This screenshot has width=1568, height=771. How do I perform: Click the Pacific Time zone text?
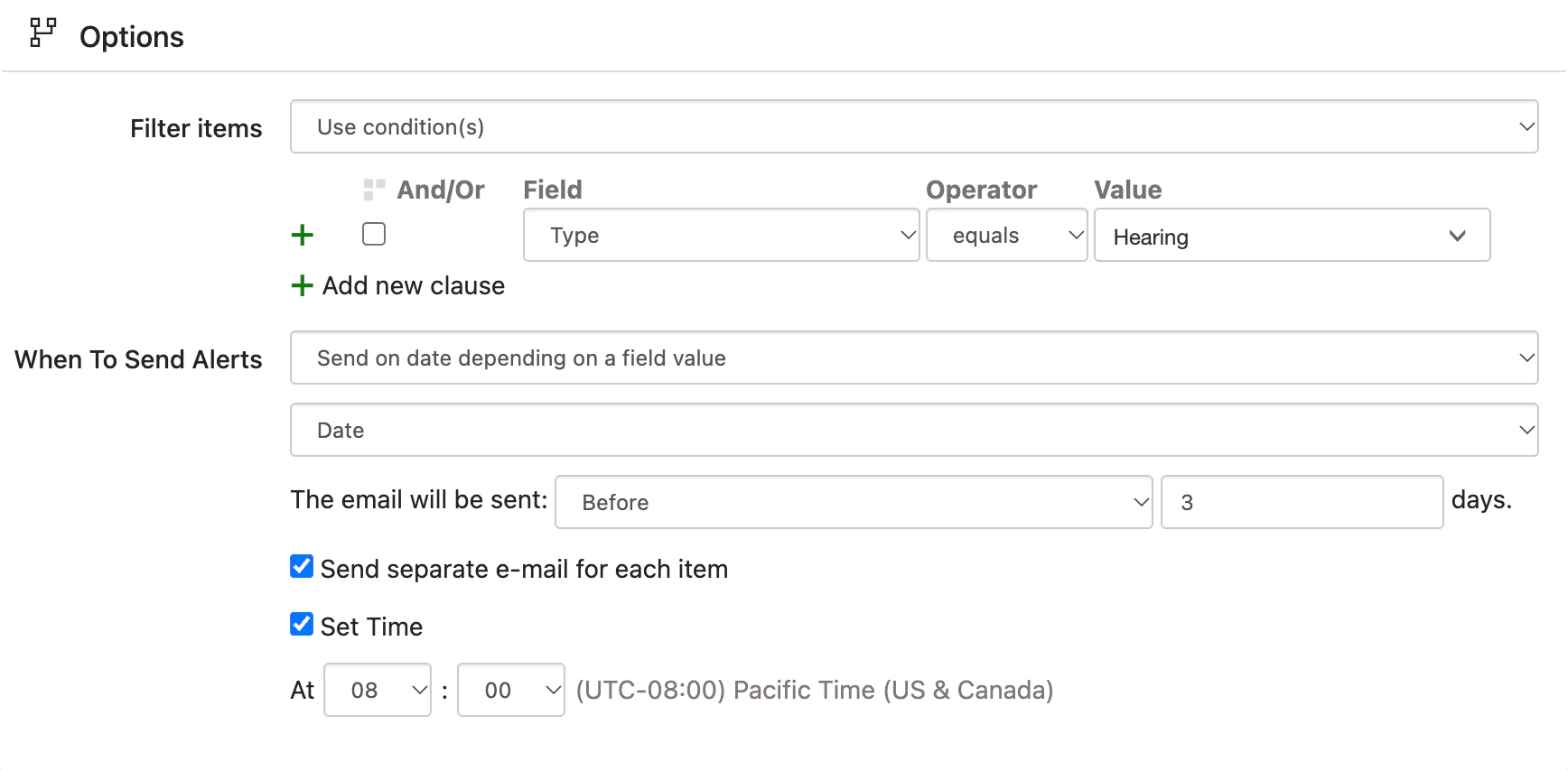point(815,690)
